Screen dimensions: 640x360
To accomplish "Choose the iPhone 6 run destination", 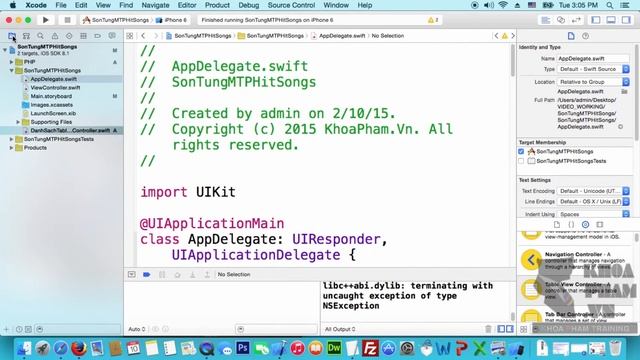I will 171,20.
